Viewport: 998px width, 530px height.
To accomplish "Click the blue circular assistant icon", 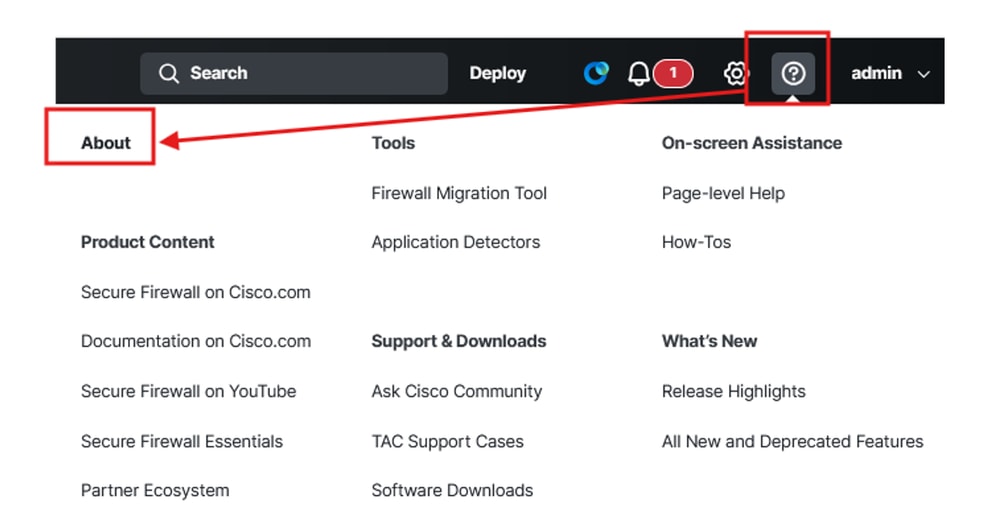I will point(596,73).
